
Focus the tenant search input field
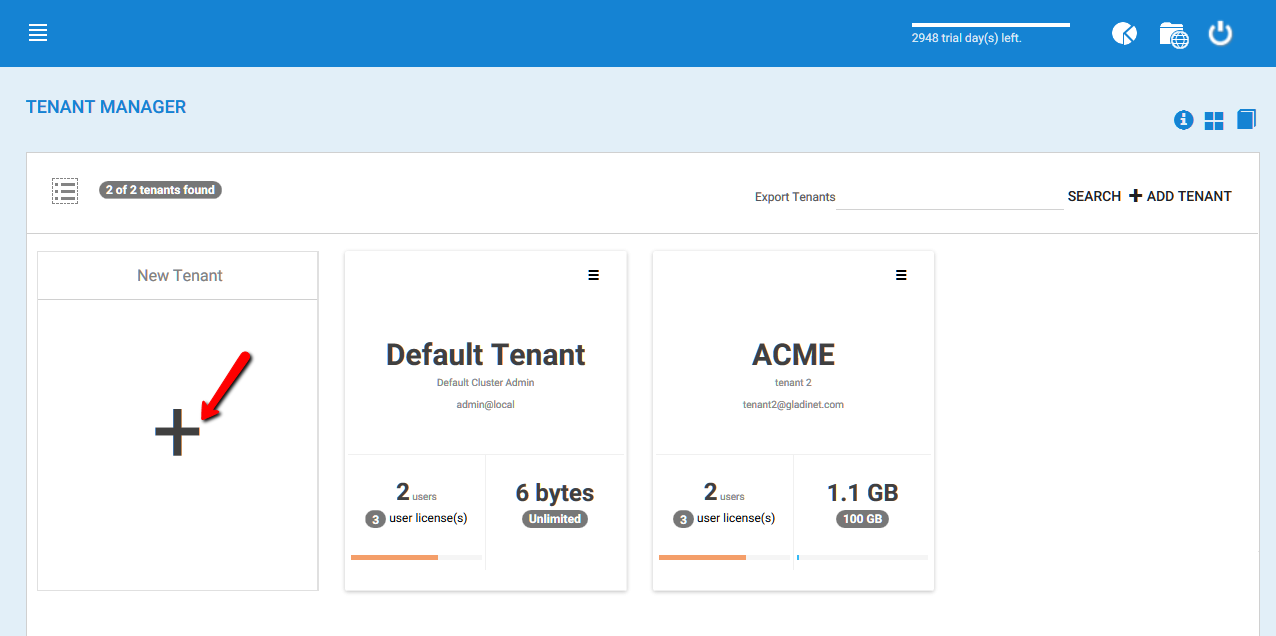click(x=950, y=197)
